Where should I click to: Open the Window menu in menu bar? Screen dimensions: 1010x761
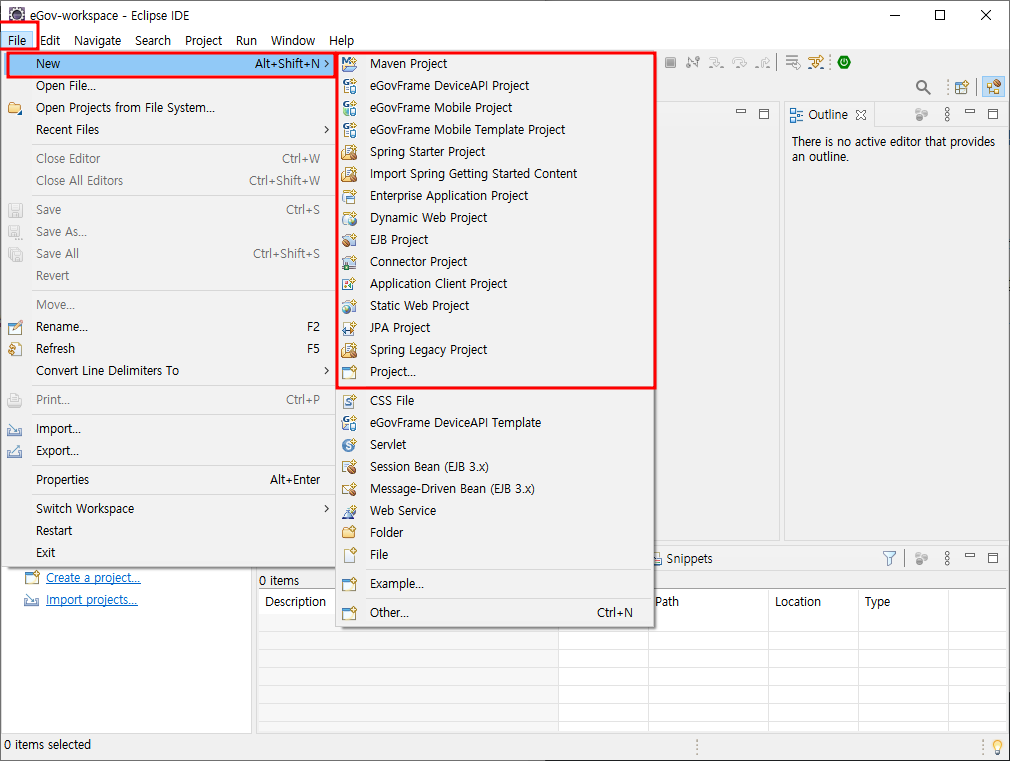click(x=292, y=41)
